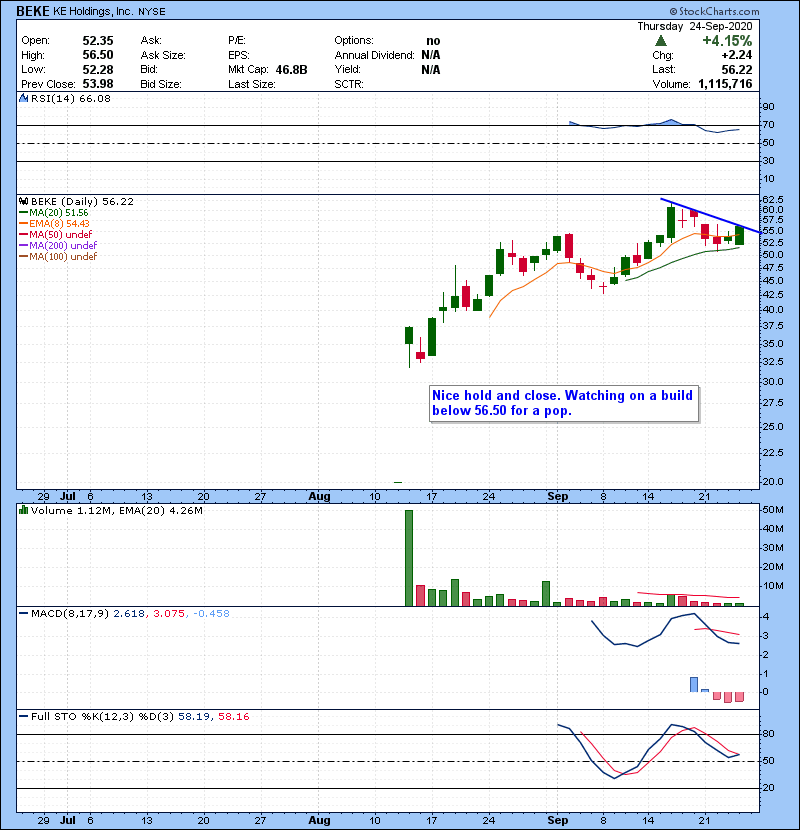
Task: Click the MACD histogram value -0.458
Action: 211,614
